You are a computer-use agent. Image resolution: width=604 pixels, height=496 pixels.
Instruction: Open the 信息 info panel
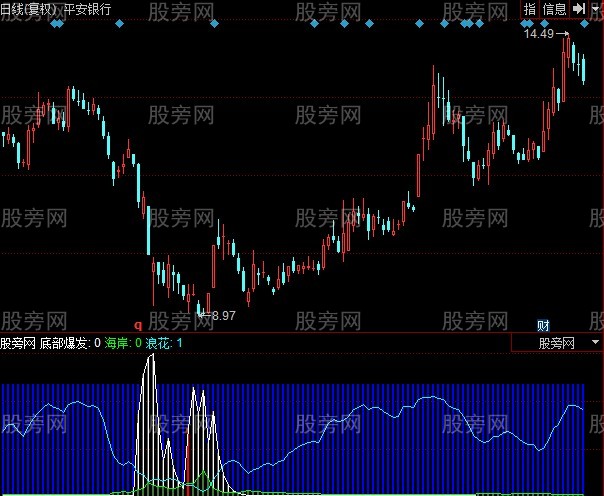click(554, 8)
